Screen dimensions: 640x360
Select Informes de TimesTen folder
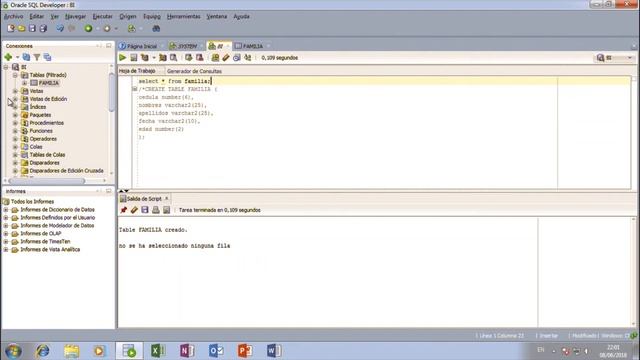click(x=45, y=242)
